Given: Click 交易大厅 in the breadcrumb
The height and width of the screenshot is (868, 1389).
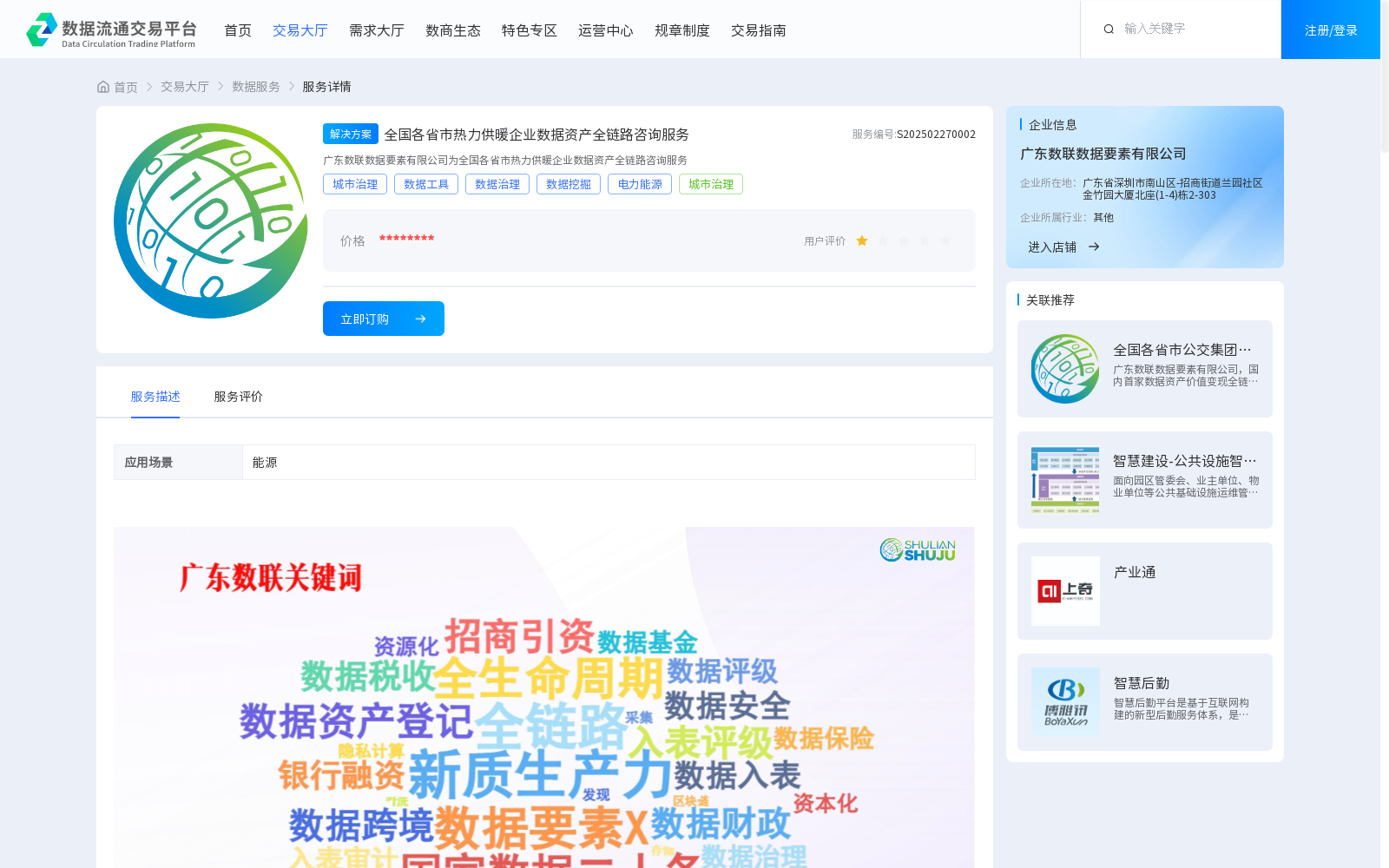Looking at the screenshot, I should click(x=185, y=87).
